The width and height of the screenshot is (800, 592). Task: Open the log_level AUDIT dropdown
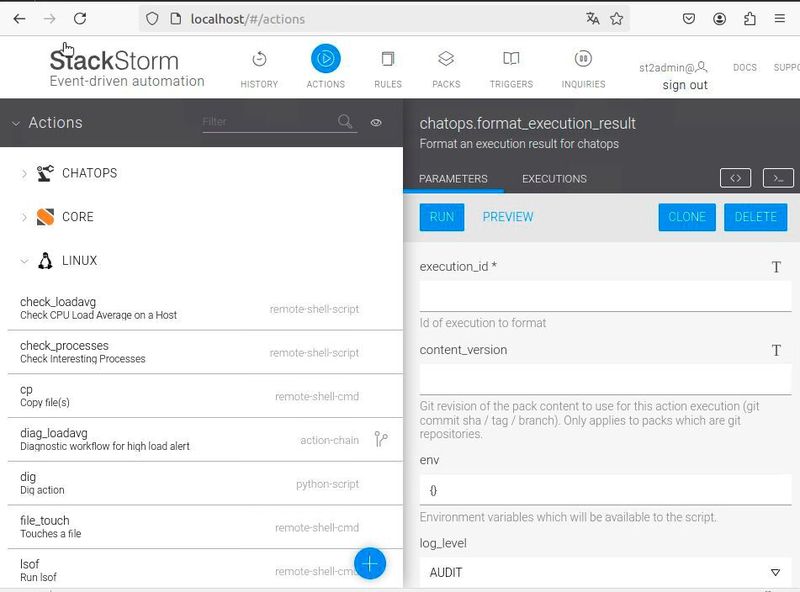click(606, 573)
